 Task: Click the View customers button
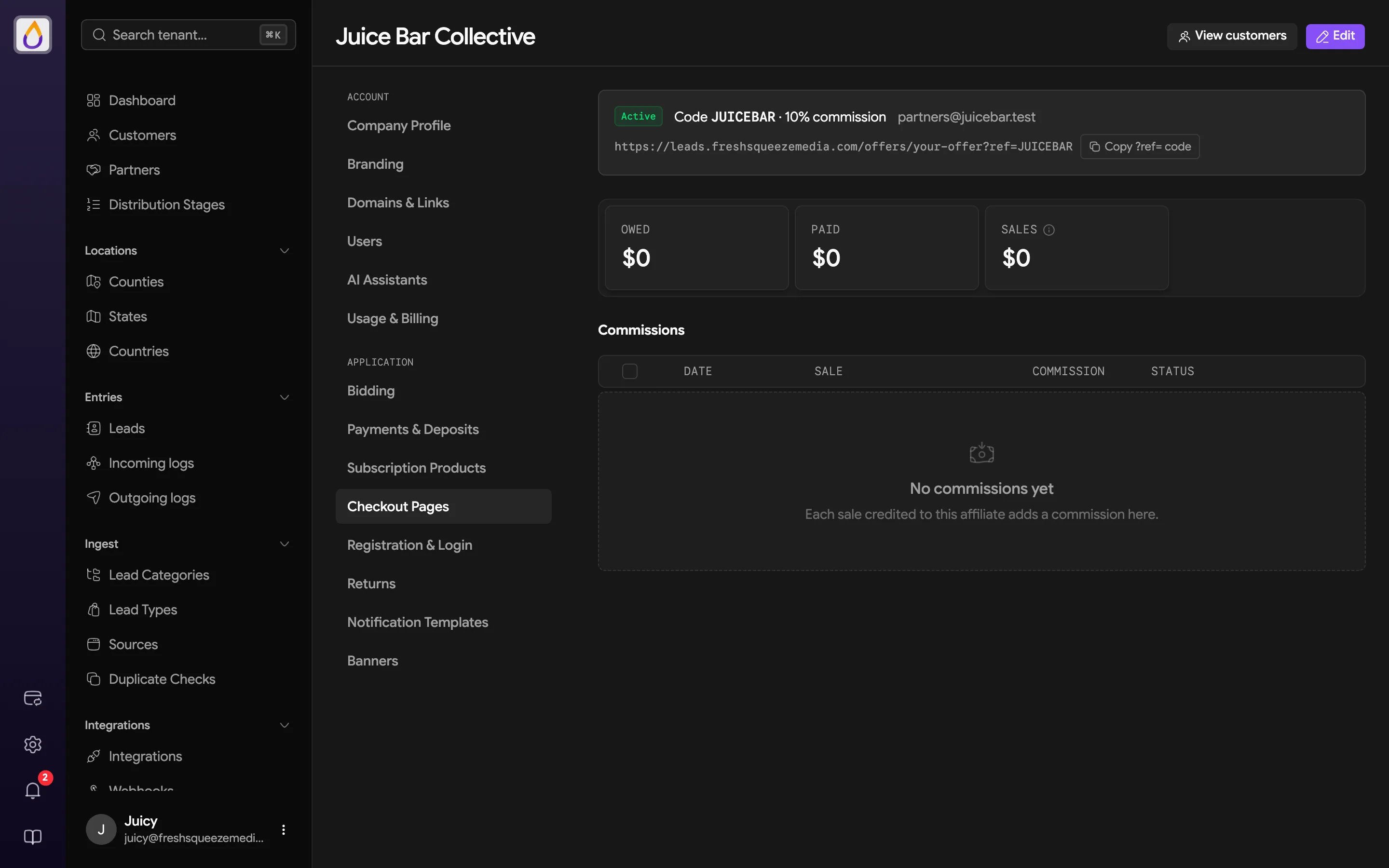point(1232,36)
